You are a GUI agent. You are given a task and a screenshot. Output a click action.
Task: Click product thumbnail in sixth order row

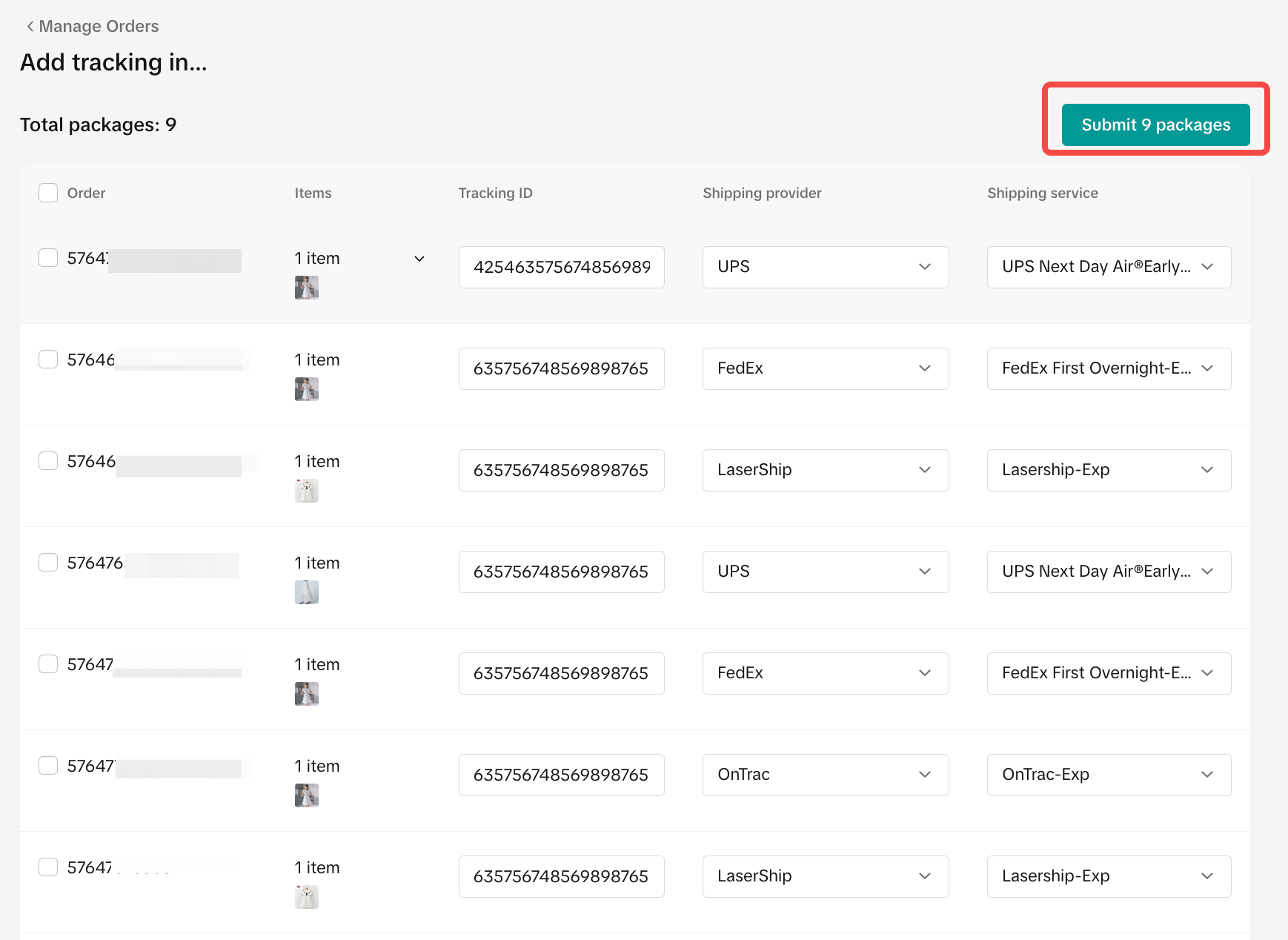[x=306, y=795]
